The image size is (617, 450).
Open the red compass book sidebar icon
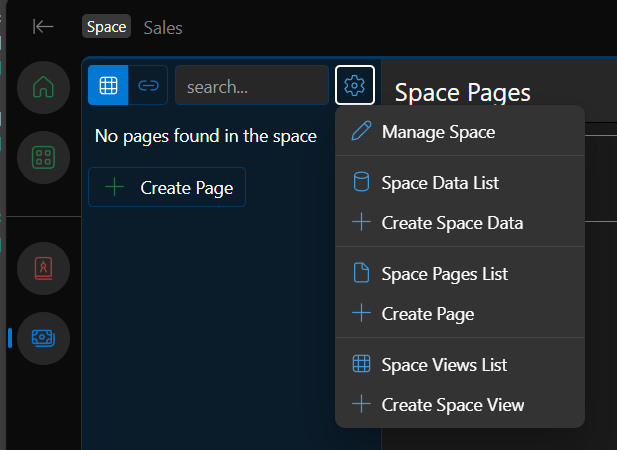[x=43, y=268]
